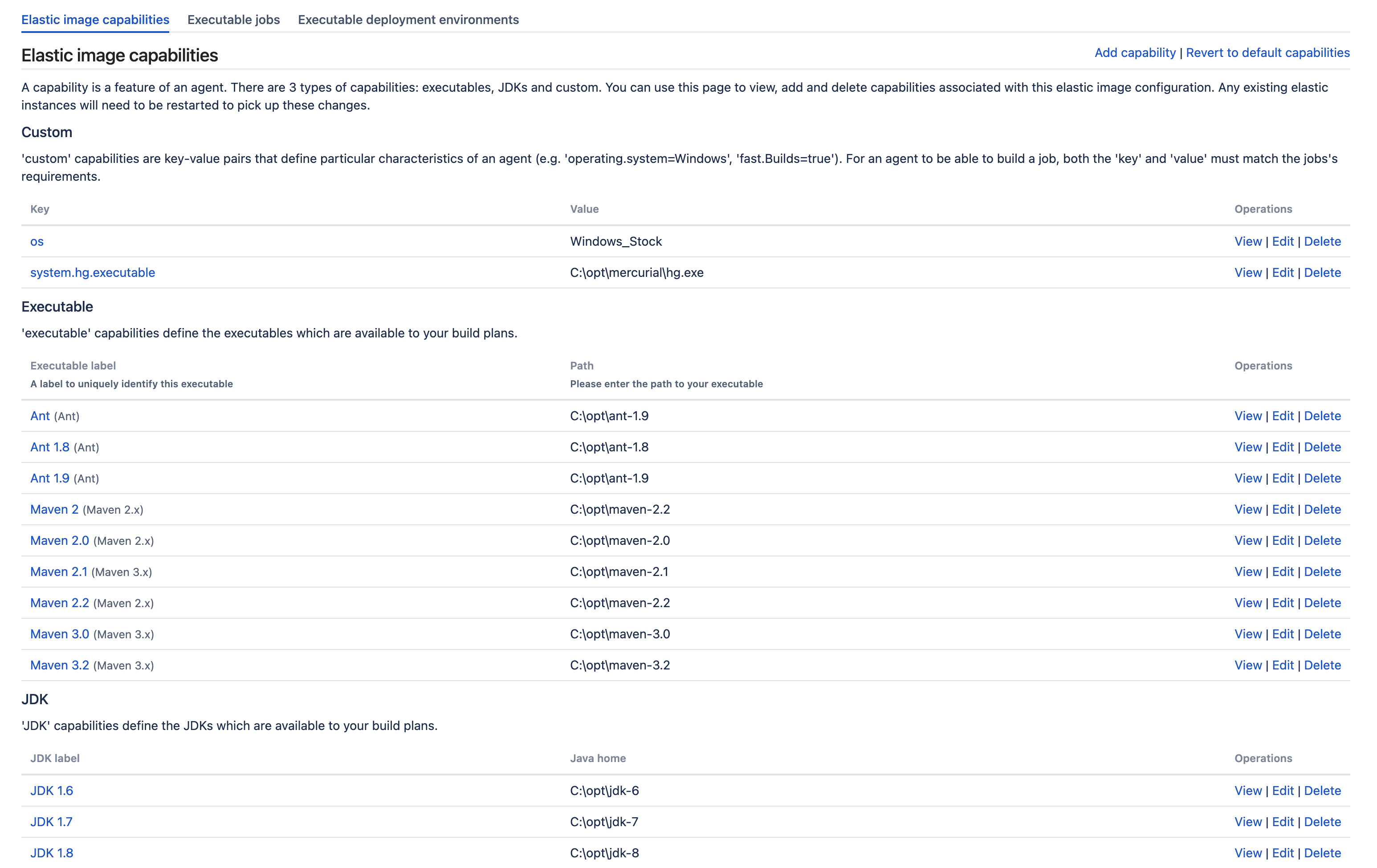The width and height of the screenshot is (1377, 868).
Task: View the Ant executable with path ant-1.9 first row
Action: coord(1248,416)
